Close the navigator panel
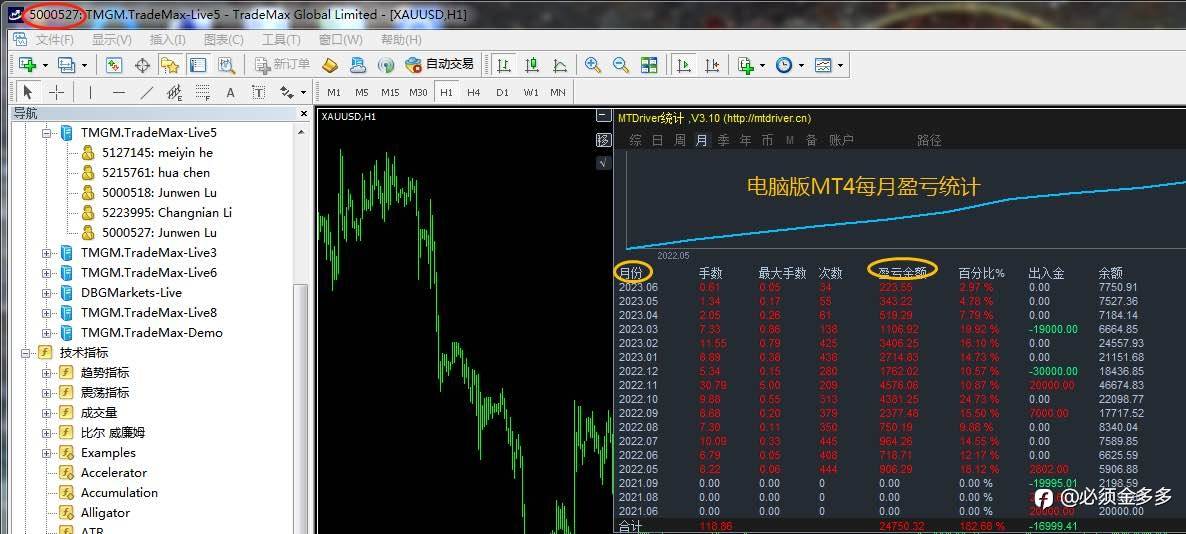The height and width of the screenshot is (534, 1186). point(304,114)
